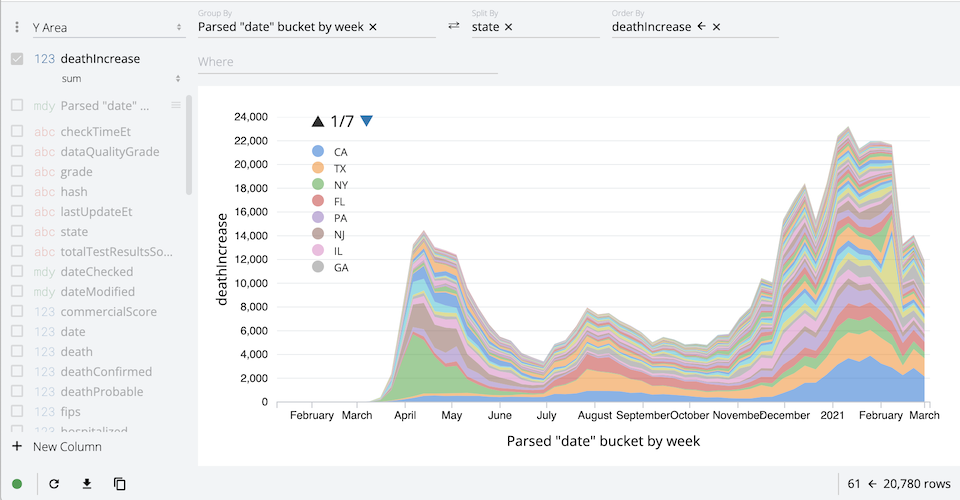Open the sum aggregation dropdown
Screen dimensions: 960x500
click(121, 78)
